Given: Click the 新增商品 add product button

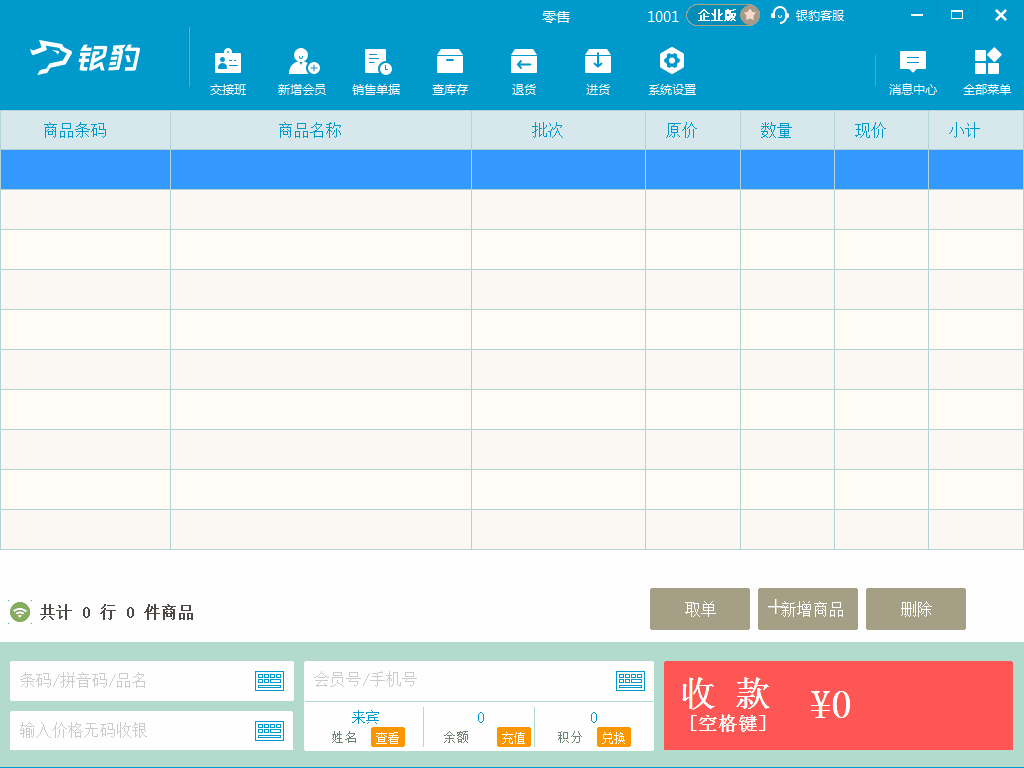Looking at the screenshot, I should coord(808,609).
